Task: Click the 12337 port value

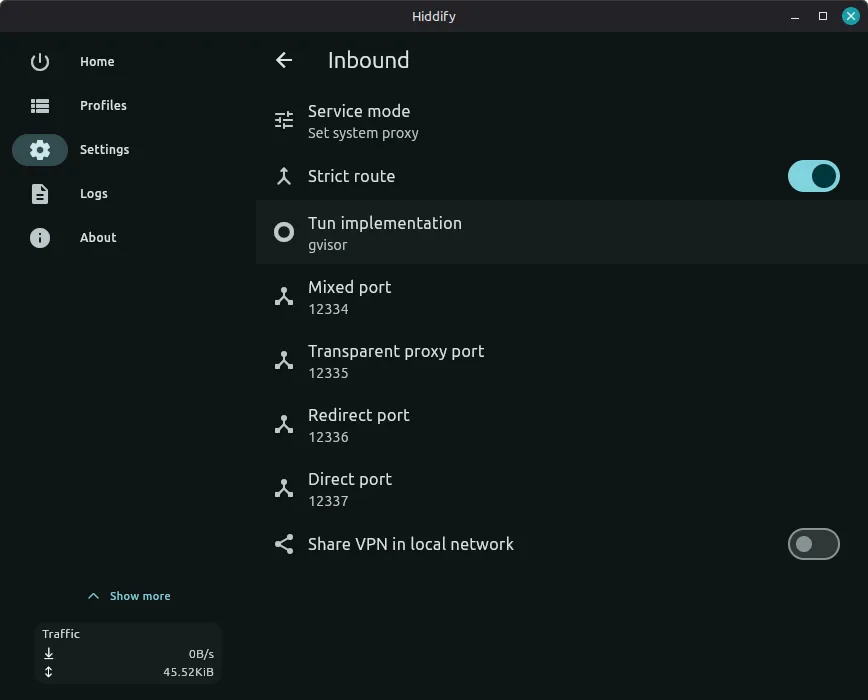Action: tap(328, 501)
